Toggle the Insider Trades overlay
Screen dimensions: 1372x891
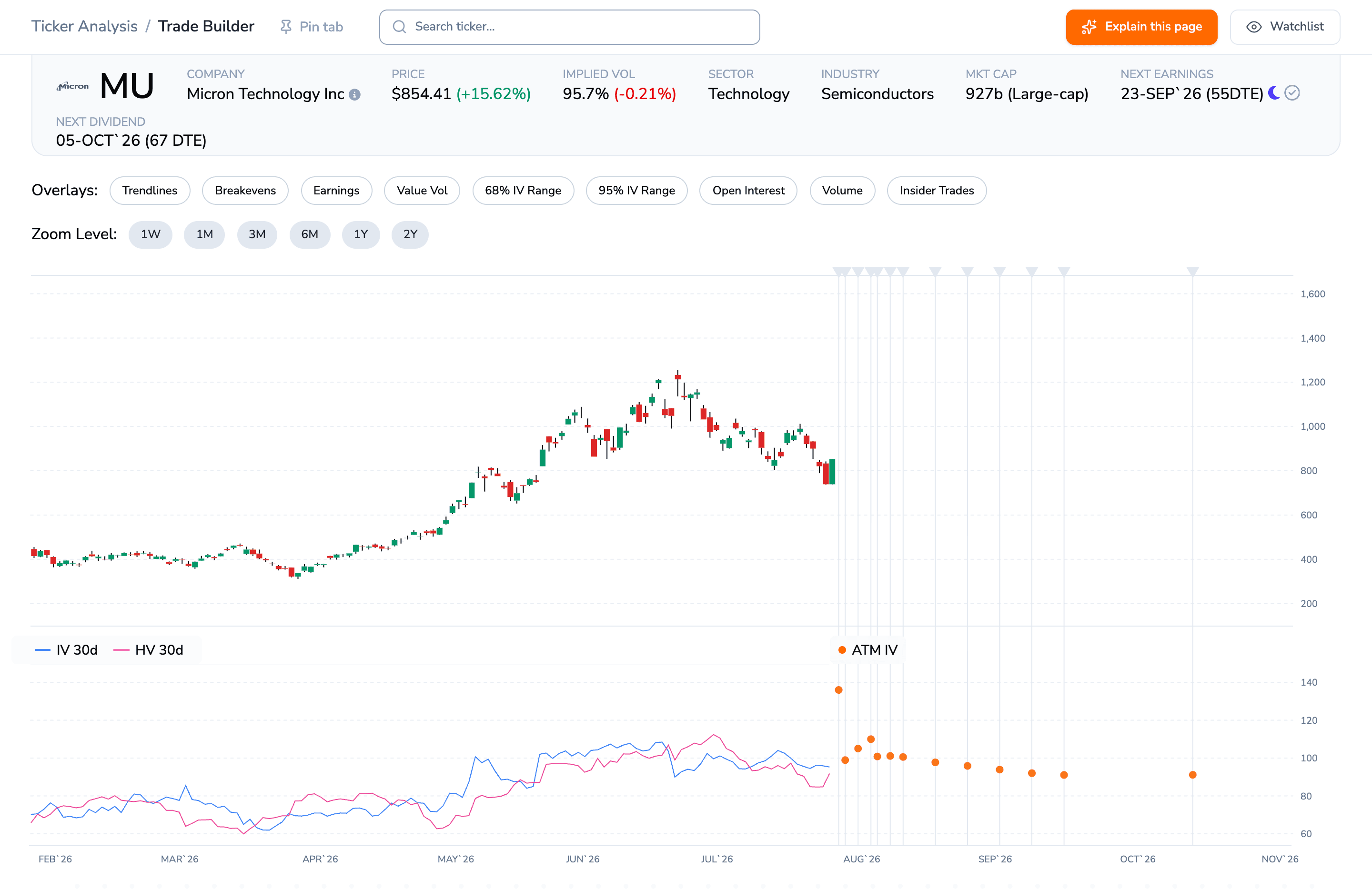[937, 190]
